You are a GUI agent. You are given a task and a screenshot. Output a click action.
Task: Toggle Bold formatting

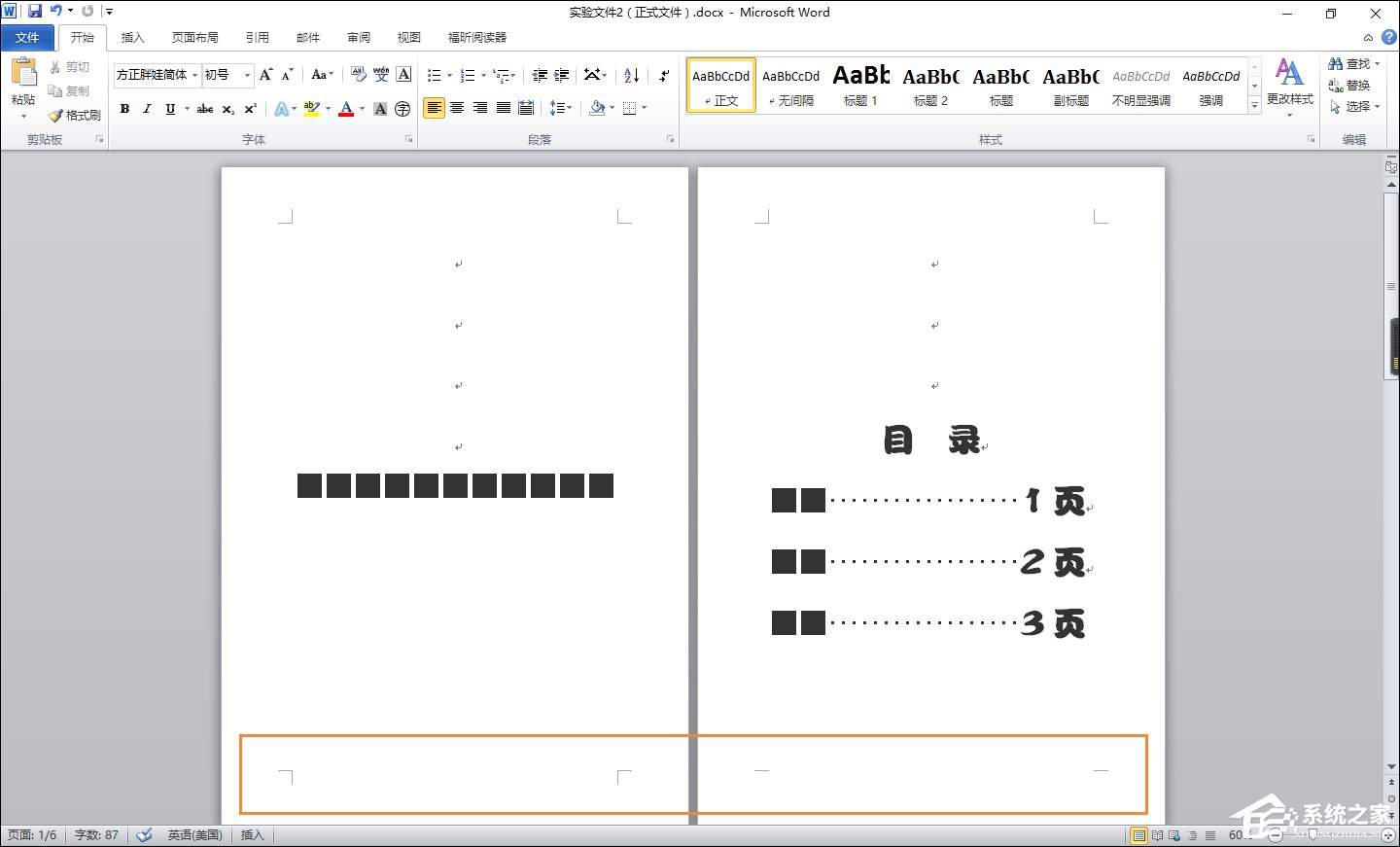tap(124, 109)
